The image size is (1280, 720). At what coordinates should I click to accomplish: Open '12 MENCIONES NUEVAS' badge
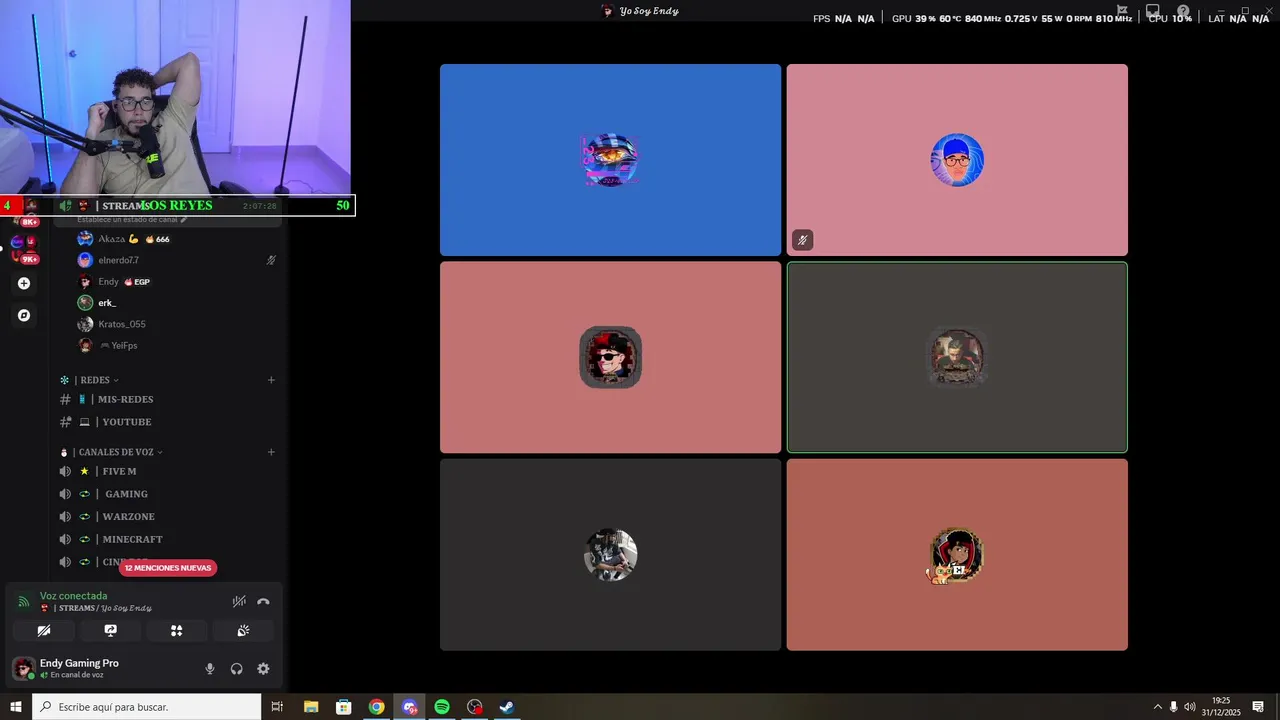click(168, 568)
